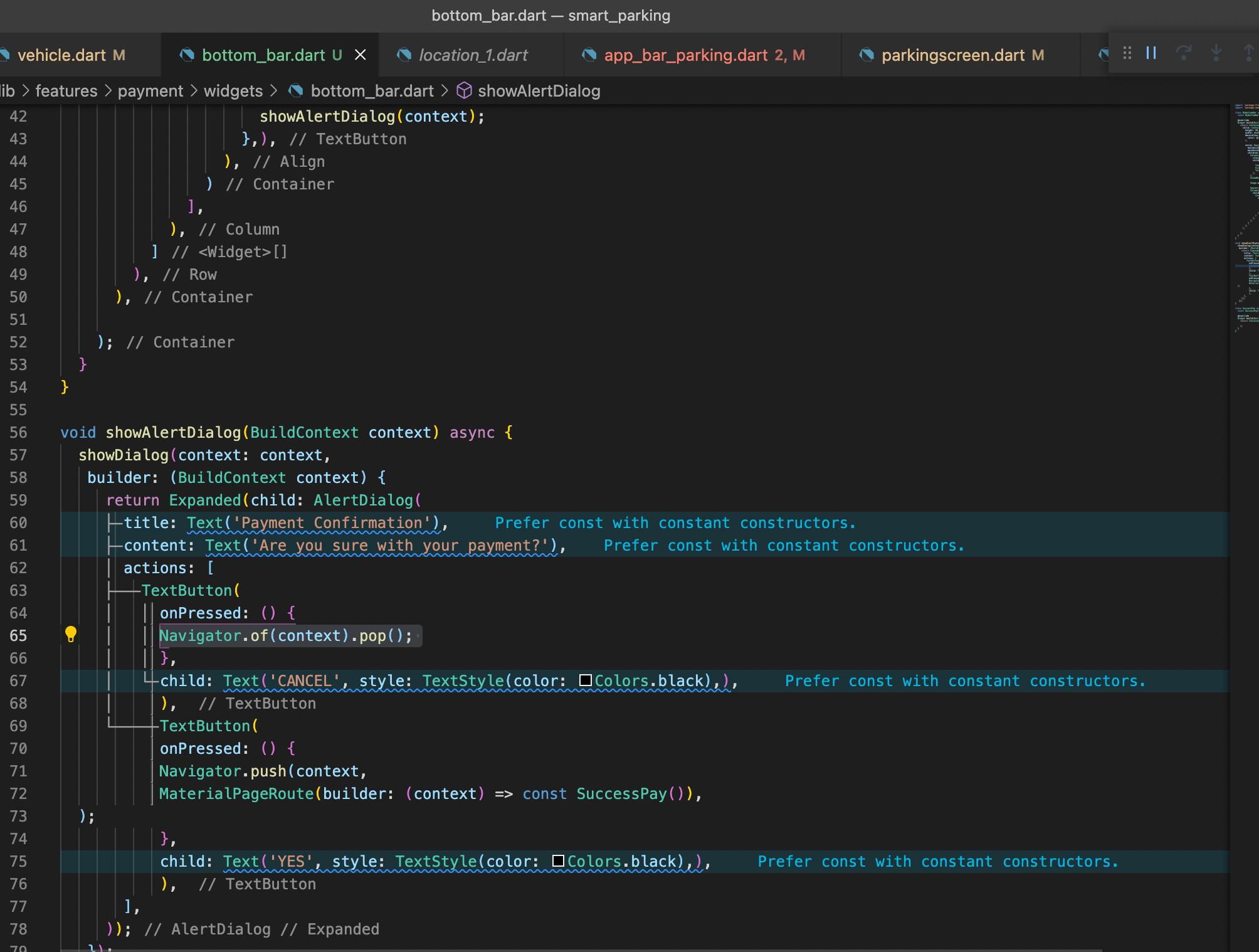Click the debug Step Out arrow icon
Viewport: 1259px width, 952px height.
(x=1249, y=53)
